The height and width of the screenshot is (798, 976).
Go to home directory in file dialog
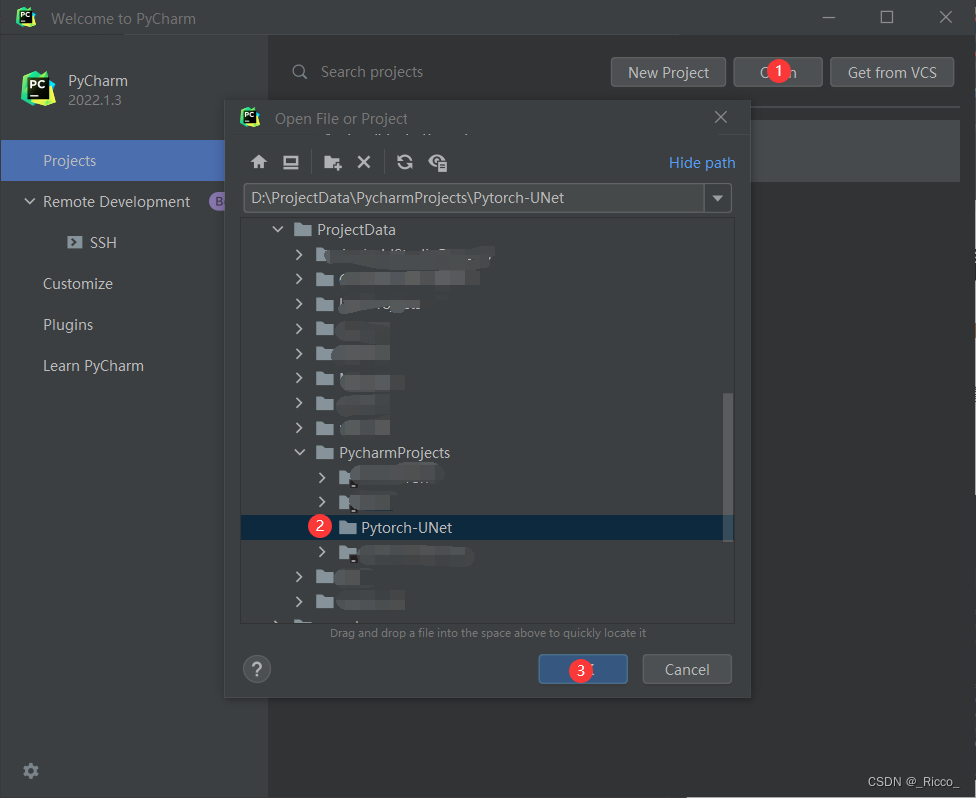click(x=259, y=162)
